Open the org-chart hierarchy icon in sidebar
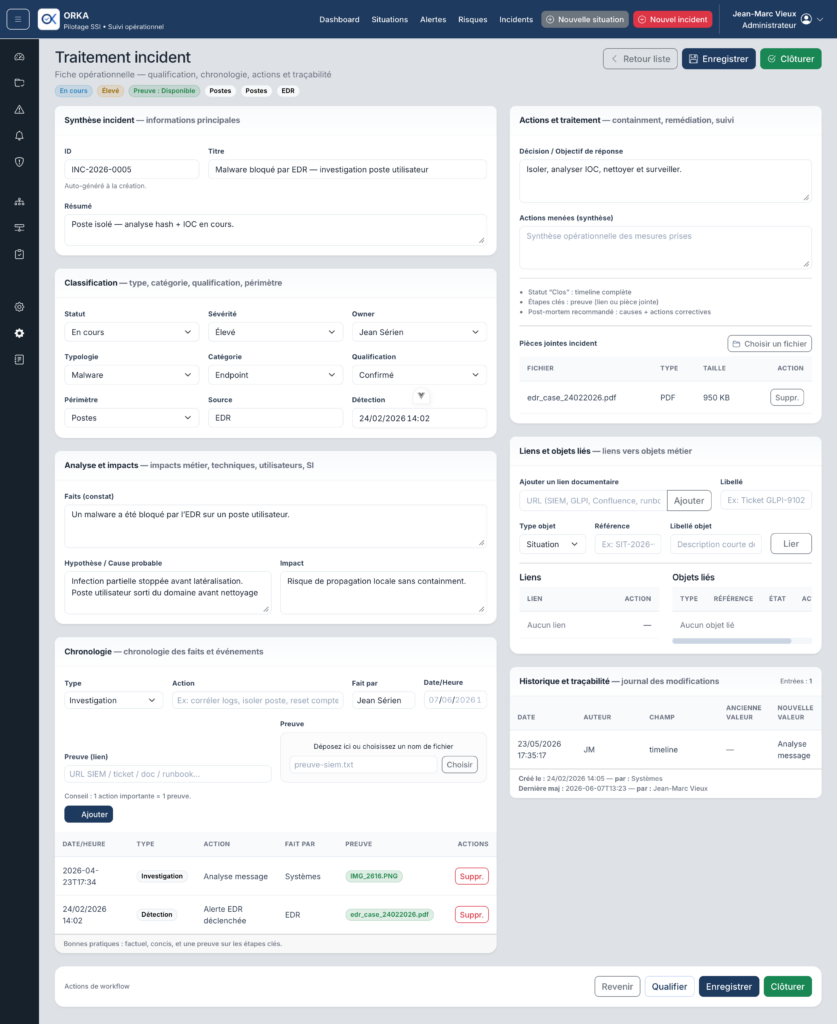The height and width of the screenshot is (1024, 837). pos(20,202)
